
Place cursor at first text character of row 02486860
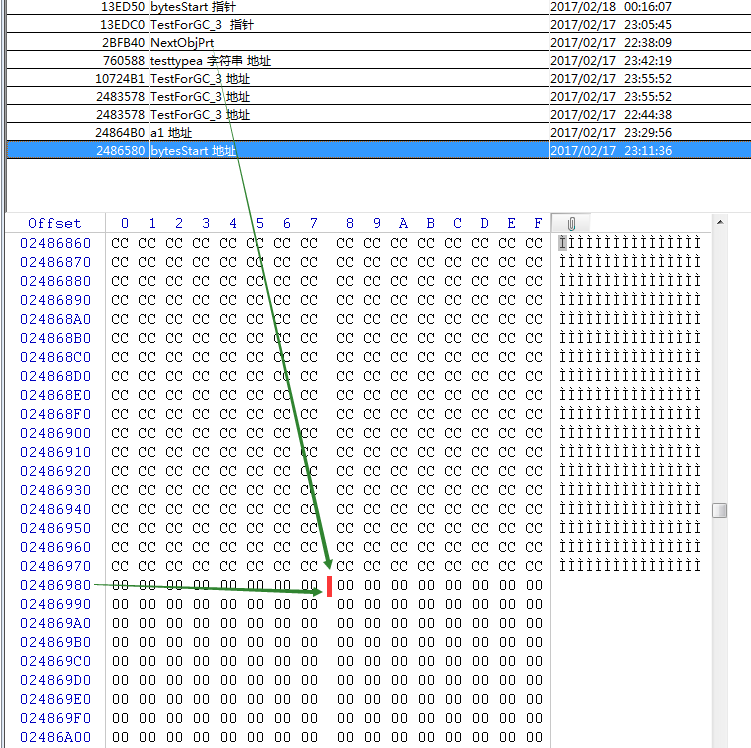563,243
